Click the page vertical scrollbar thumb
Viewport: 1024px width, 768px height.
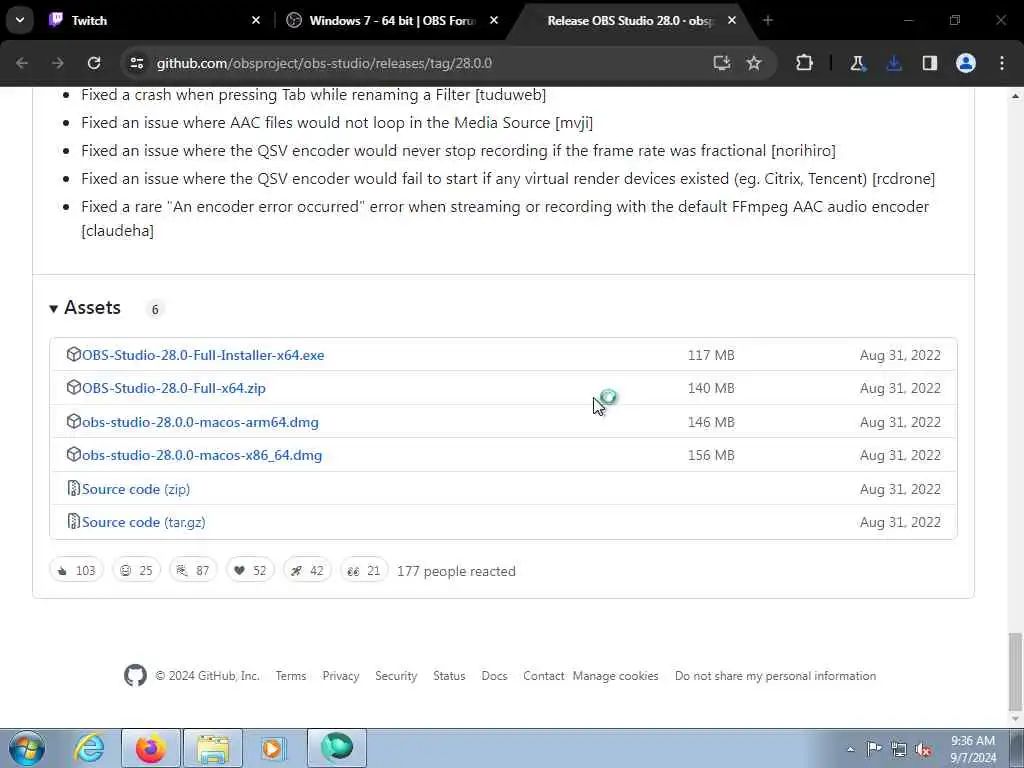click(x=1015, y=671)
